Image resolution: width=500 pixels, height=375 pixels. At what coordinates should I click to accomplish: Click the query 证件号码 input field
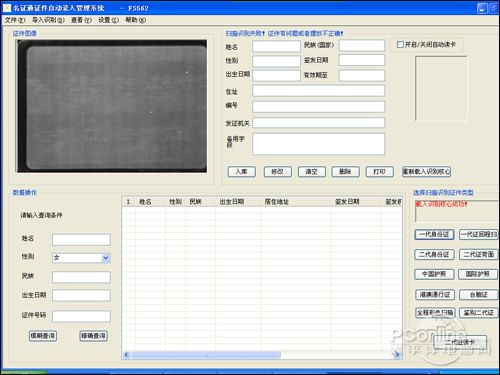[81, 316]
